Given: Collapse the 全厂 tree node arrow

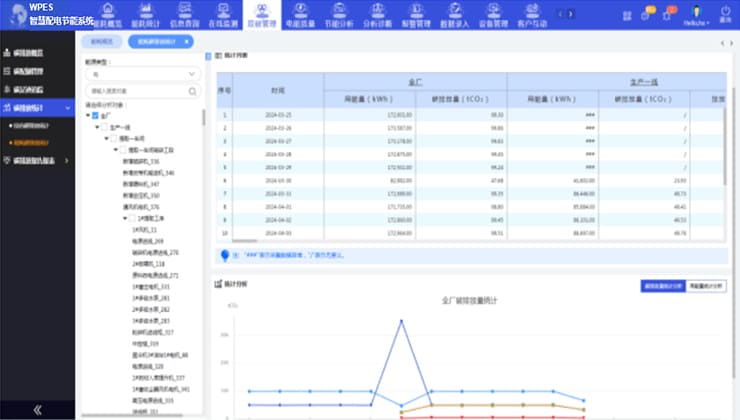Looking at the screenshot, I should 88,116.
